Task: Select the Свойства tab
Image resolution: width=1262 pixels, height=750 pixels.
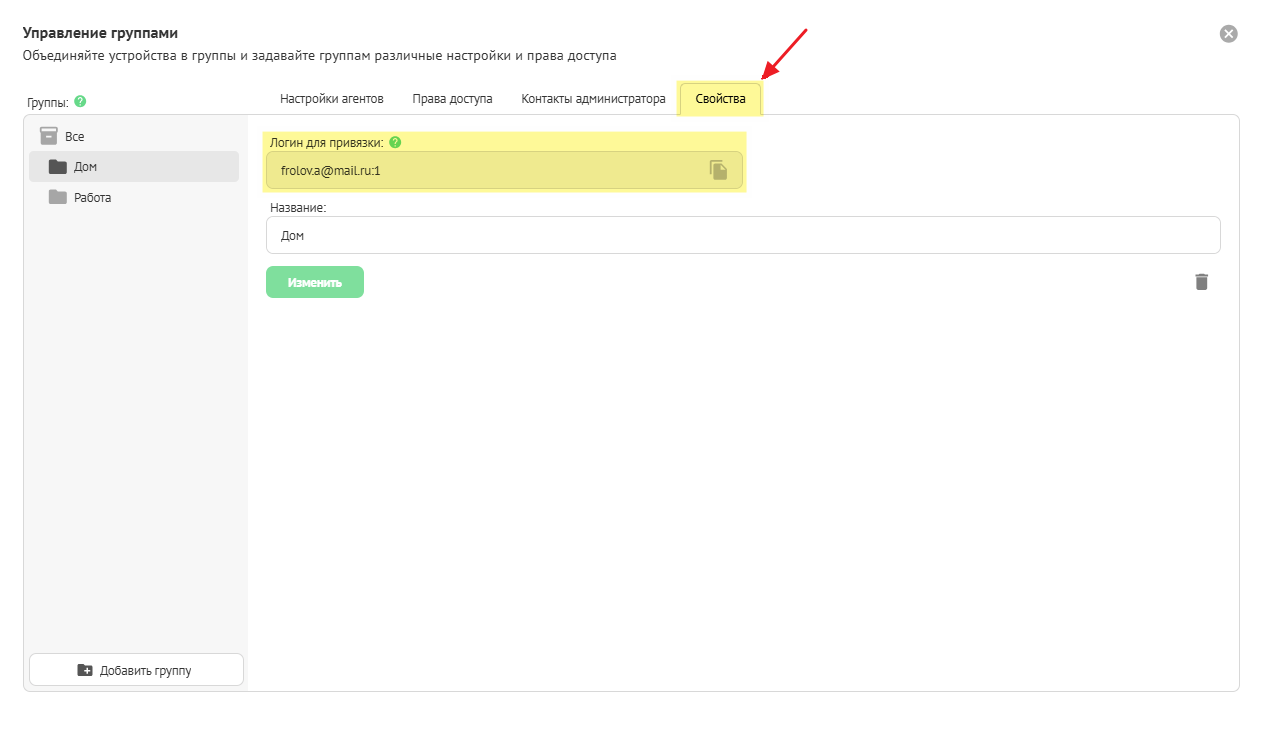Action: click(720, 99)
